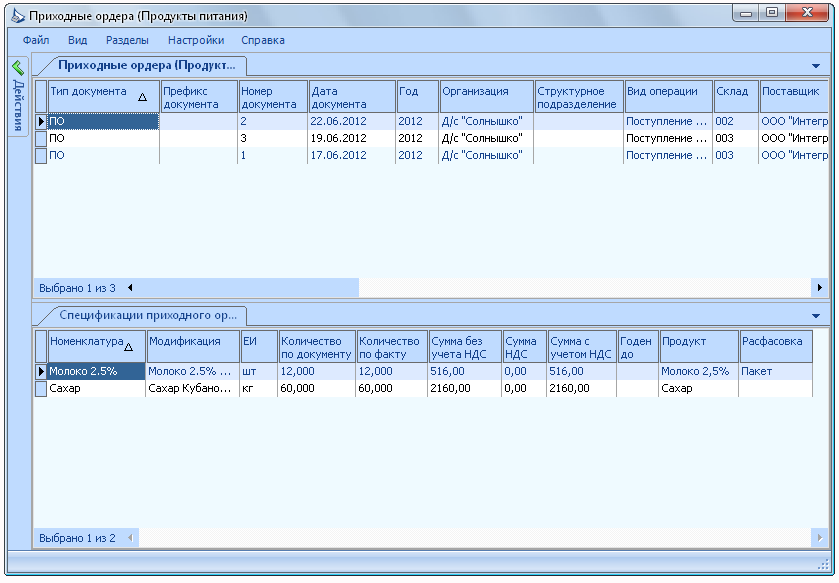839x583 pixels.
Task: Select the date cell 22.06.2012
Action: click(352, 121)
